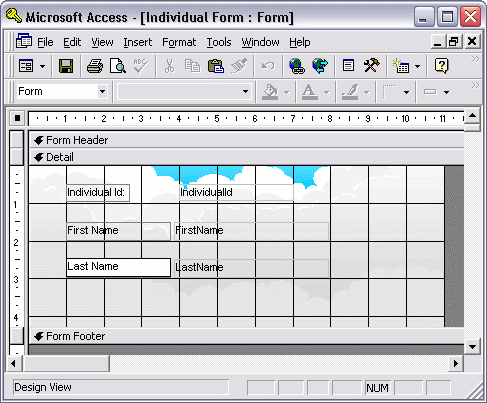Click the Fill/Back Color paint bucket
This screenshot has height=403, width=487.
point(270,92)
